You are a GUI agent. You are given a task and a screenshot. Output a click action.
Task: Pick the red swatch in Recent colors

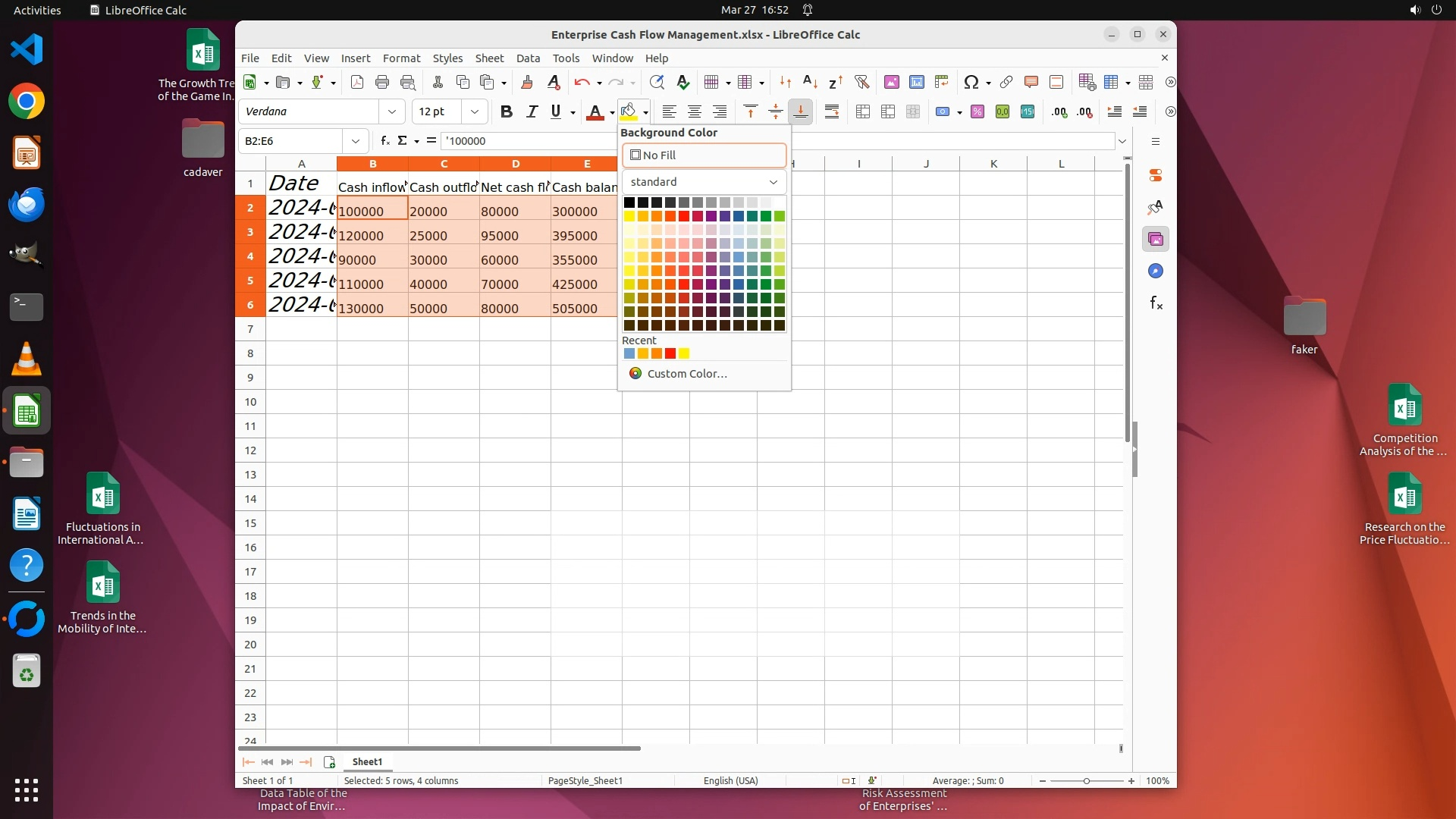[x=670, y=353]
